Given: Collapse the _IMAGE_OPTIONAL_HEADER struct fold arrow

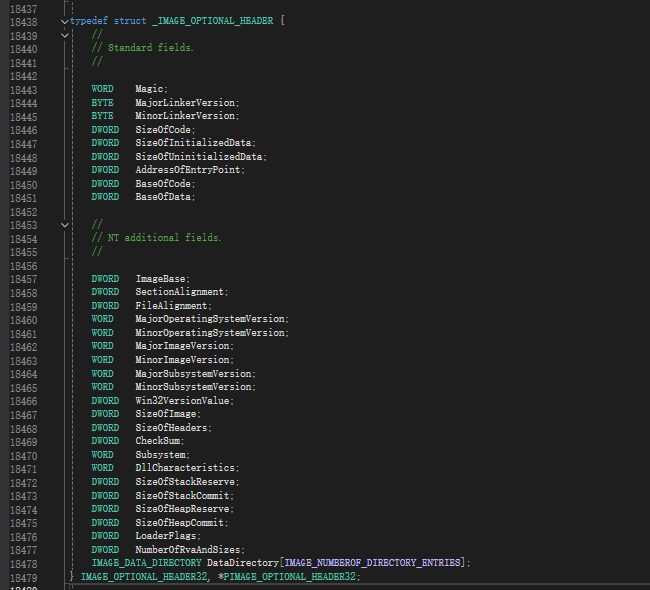Looking at the screenshot, I should pos(65,22).
